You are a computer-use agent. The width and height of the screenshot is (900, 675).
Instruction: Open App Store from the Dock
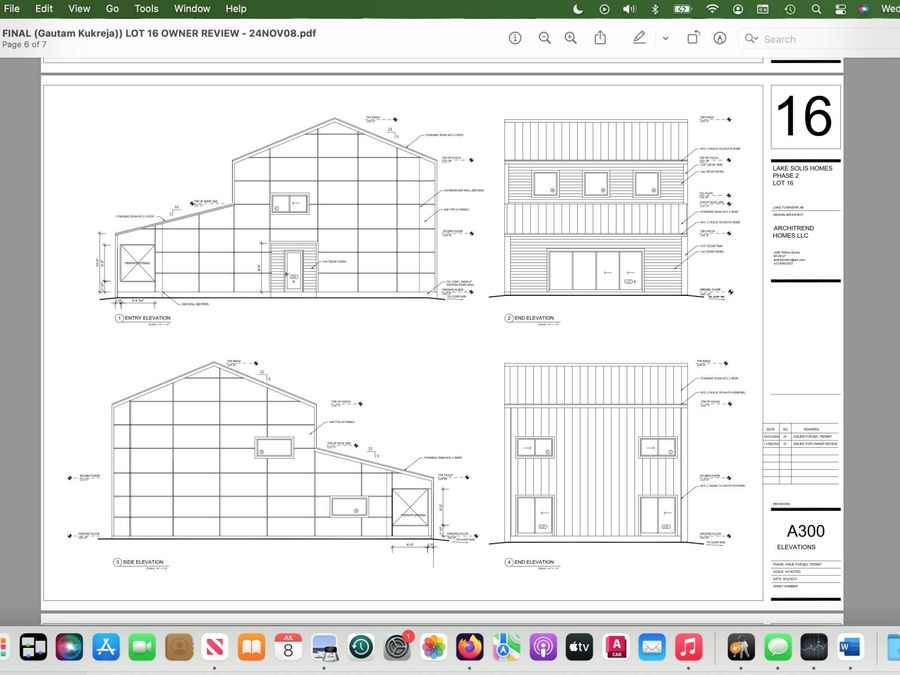(x=106, y=647)
